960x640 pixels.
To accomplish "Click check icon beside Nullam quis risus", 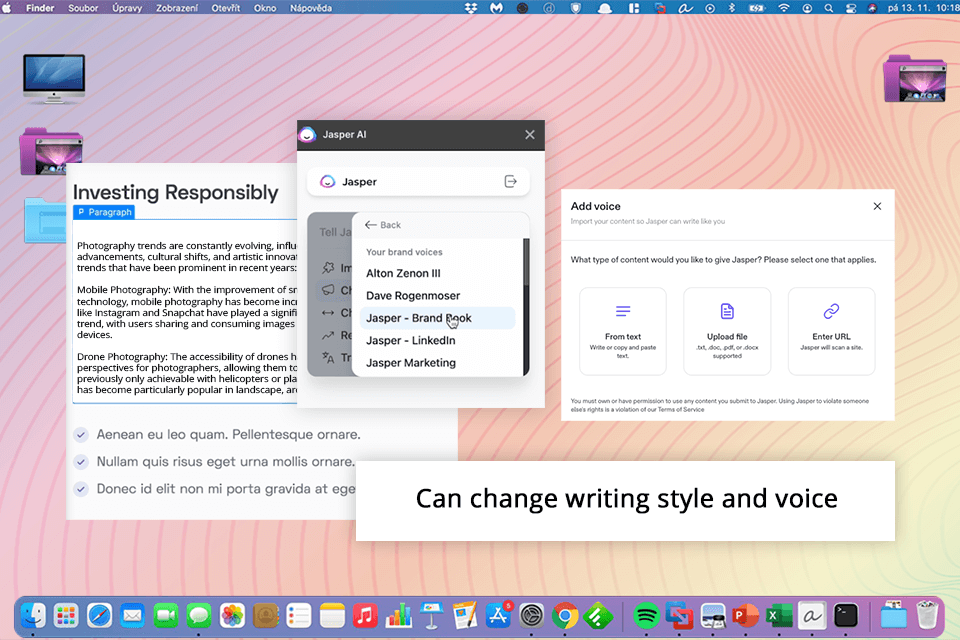I will click(81, 462).
